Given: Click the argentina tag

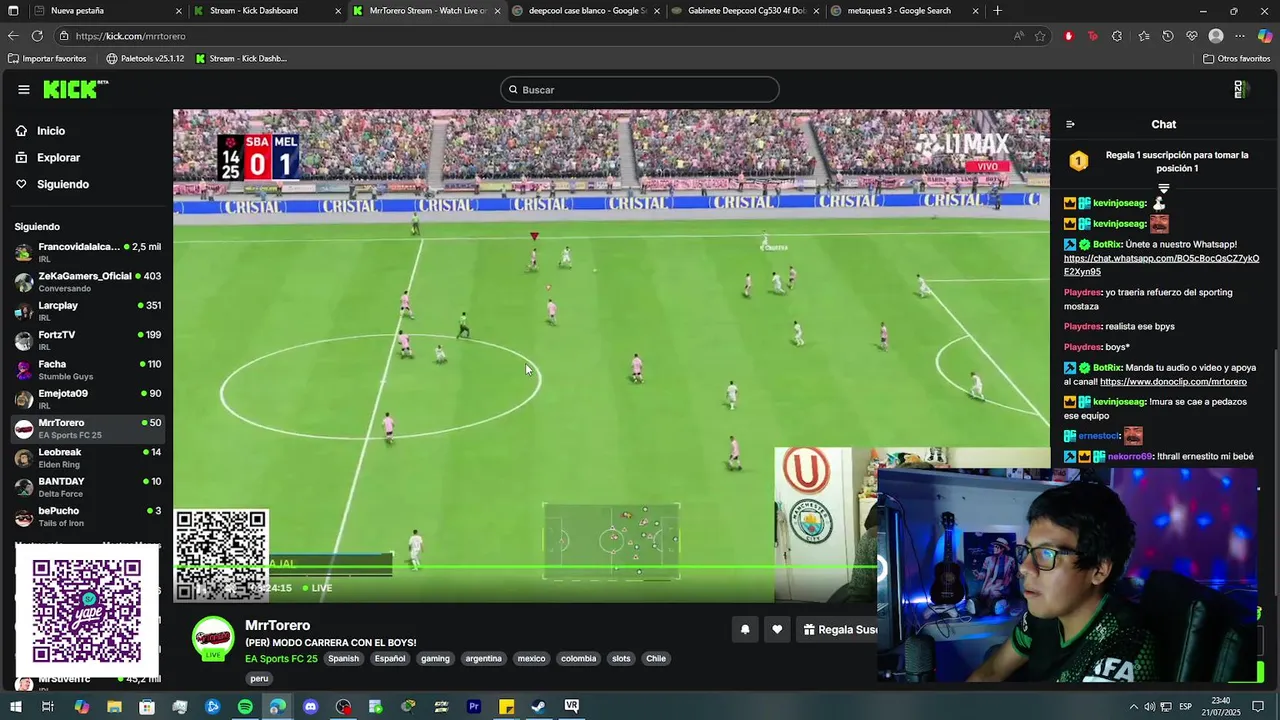Looking at the screenshot, I should 483,659.
